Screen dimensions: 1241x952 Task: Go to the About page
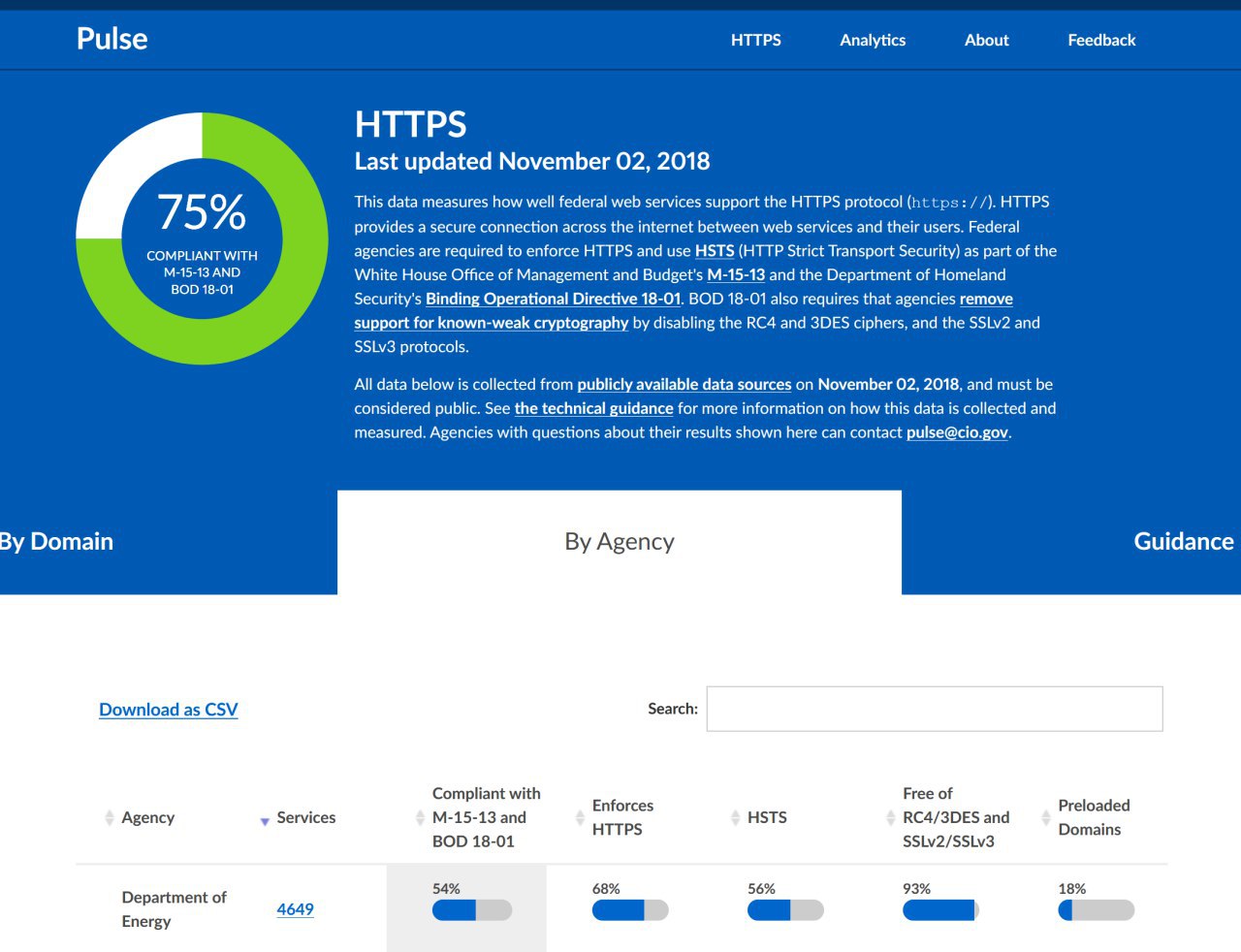click(x=986, y=40)
